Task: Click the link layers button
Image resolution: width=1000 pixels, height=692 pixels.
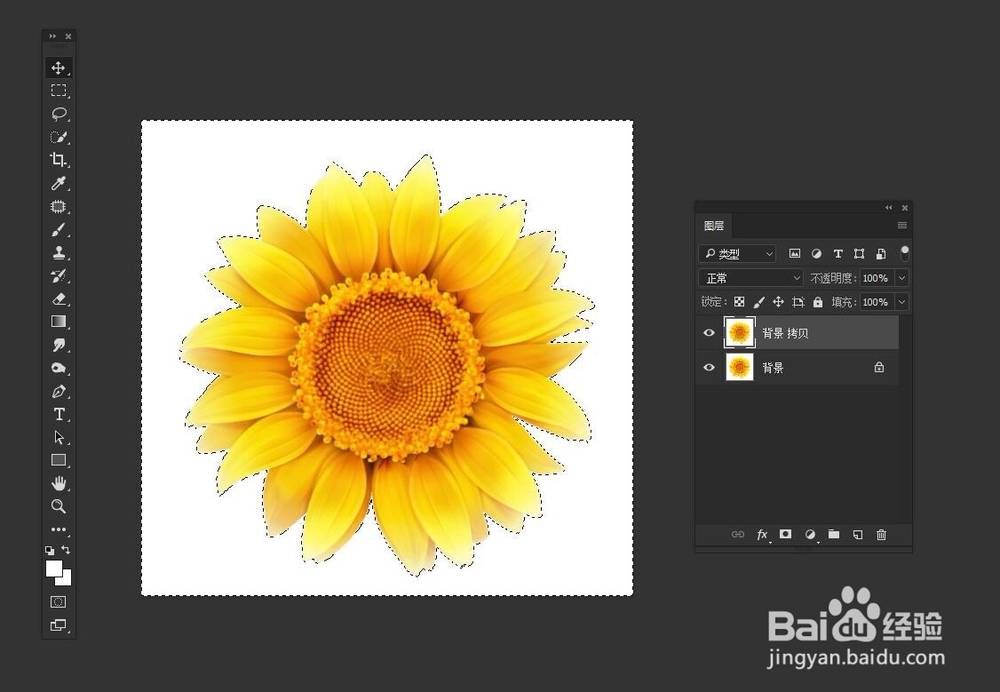Action: click(738, 534)
